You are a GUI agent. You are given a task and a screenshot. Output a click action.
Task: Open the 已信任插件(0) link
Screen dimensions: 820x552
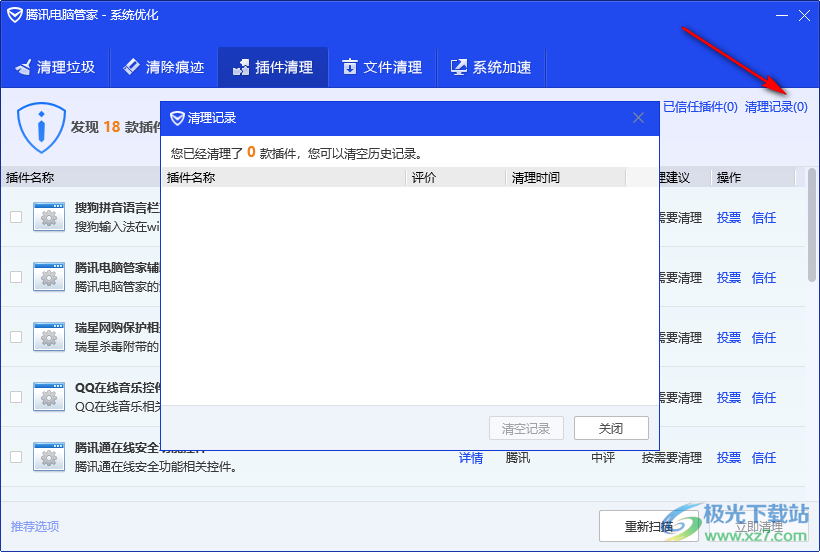pos(700,107)
